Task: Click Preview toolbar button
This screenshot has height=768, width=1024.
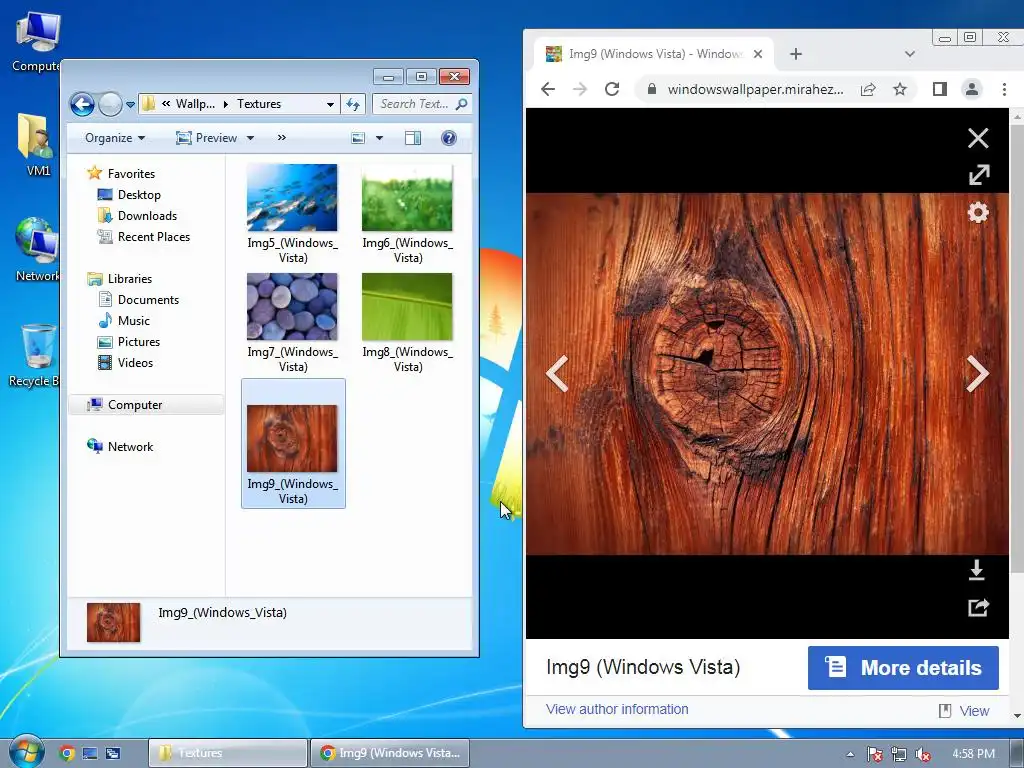Action: point(206,138)
